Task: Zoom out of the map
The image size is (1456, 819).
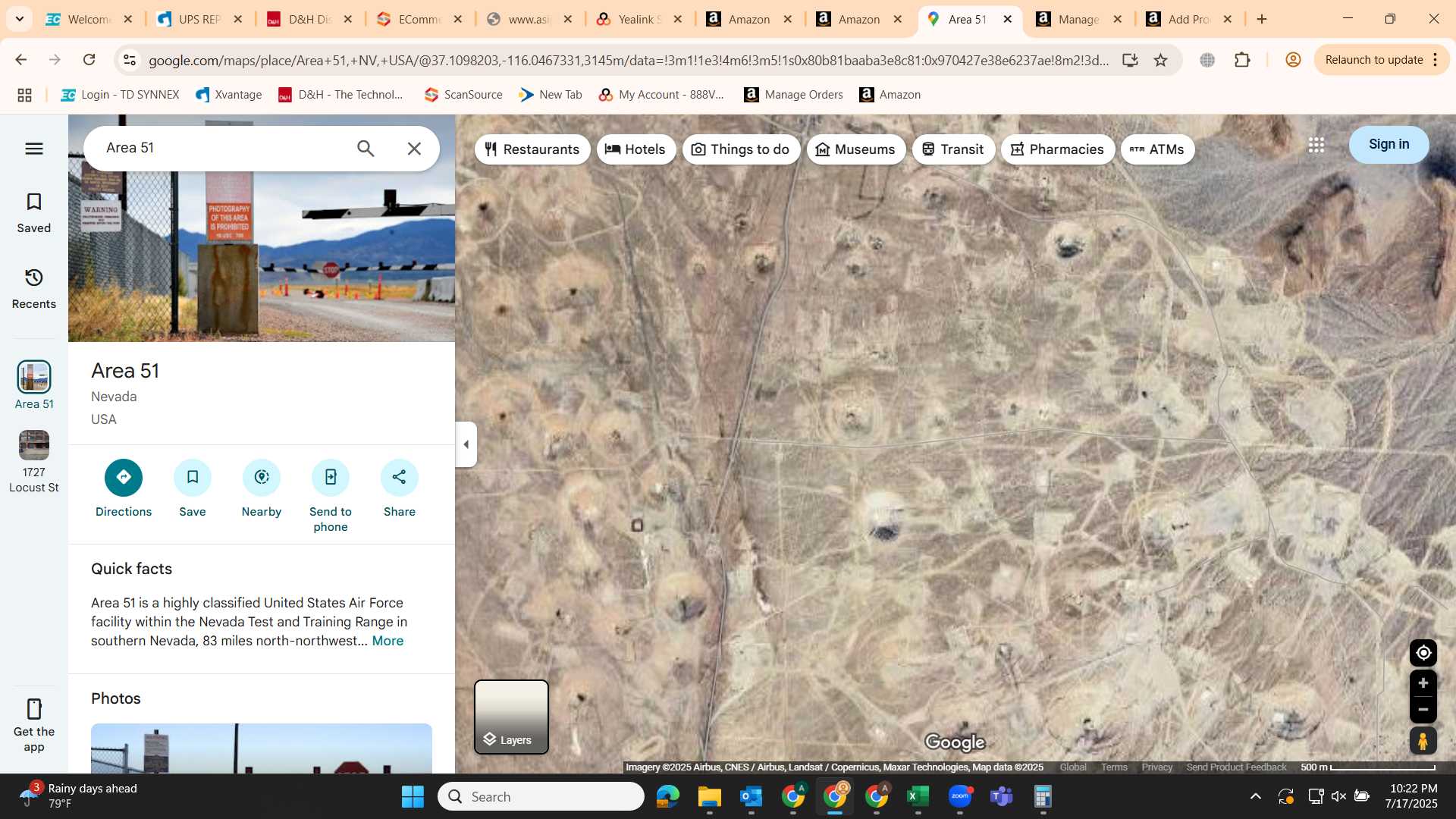Action: coord(1423,710)
